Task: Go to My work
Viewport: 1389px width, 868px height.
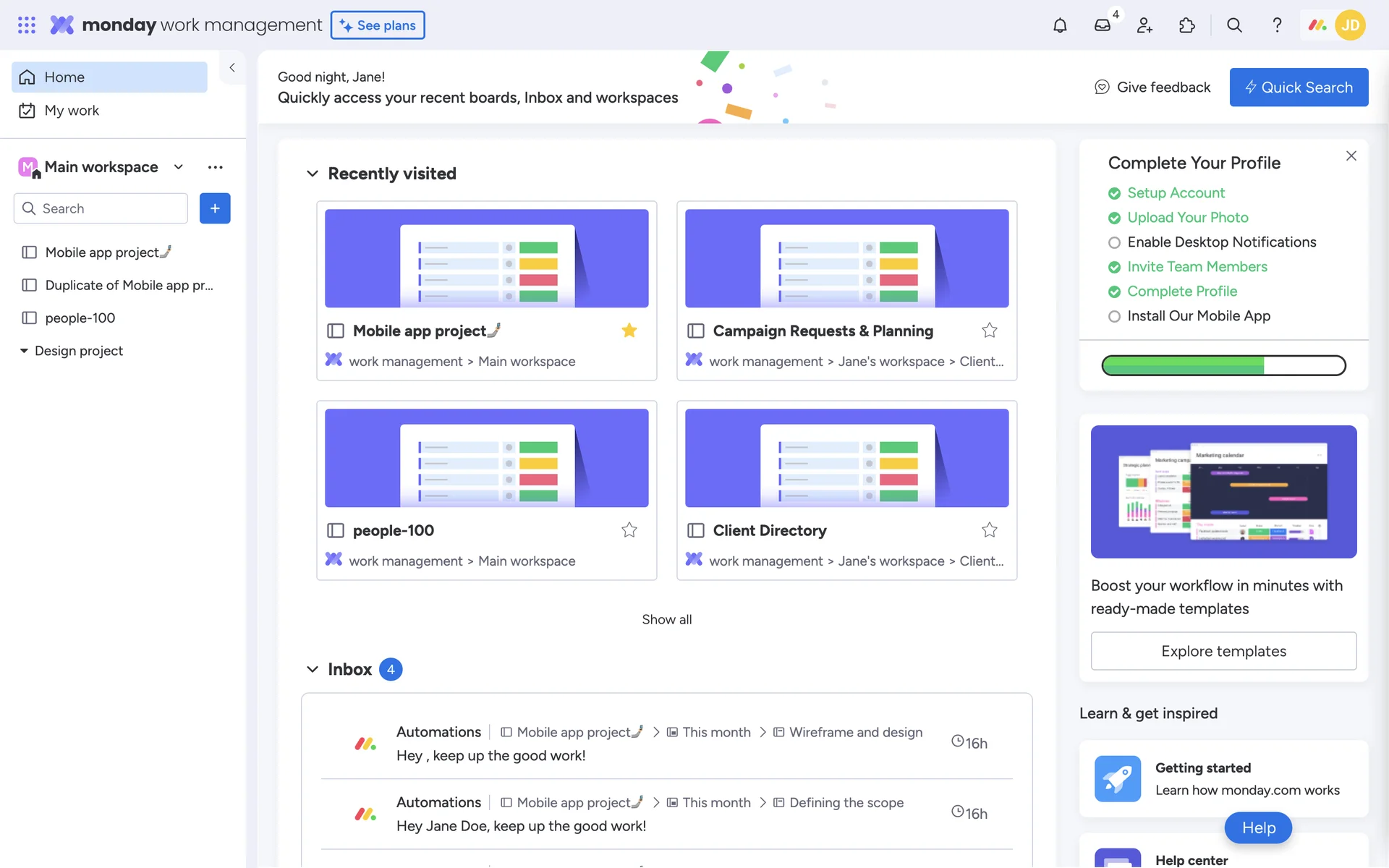Action: tap(72, 111)
